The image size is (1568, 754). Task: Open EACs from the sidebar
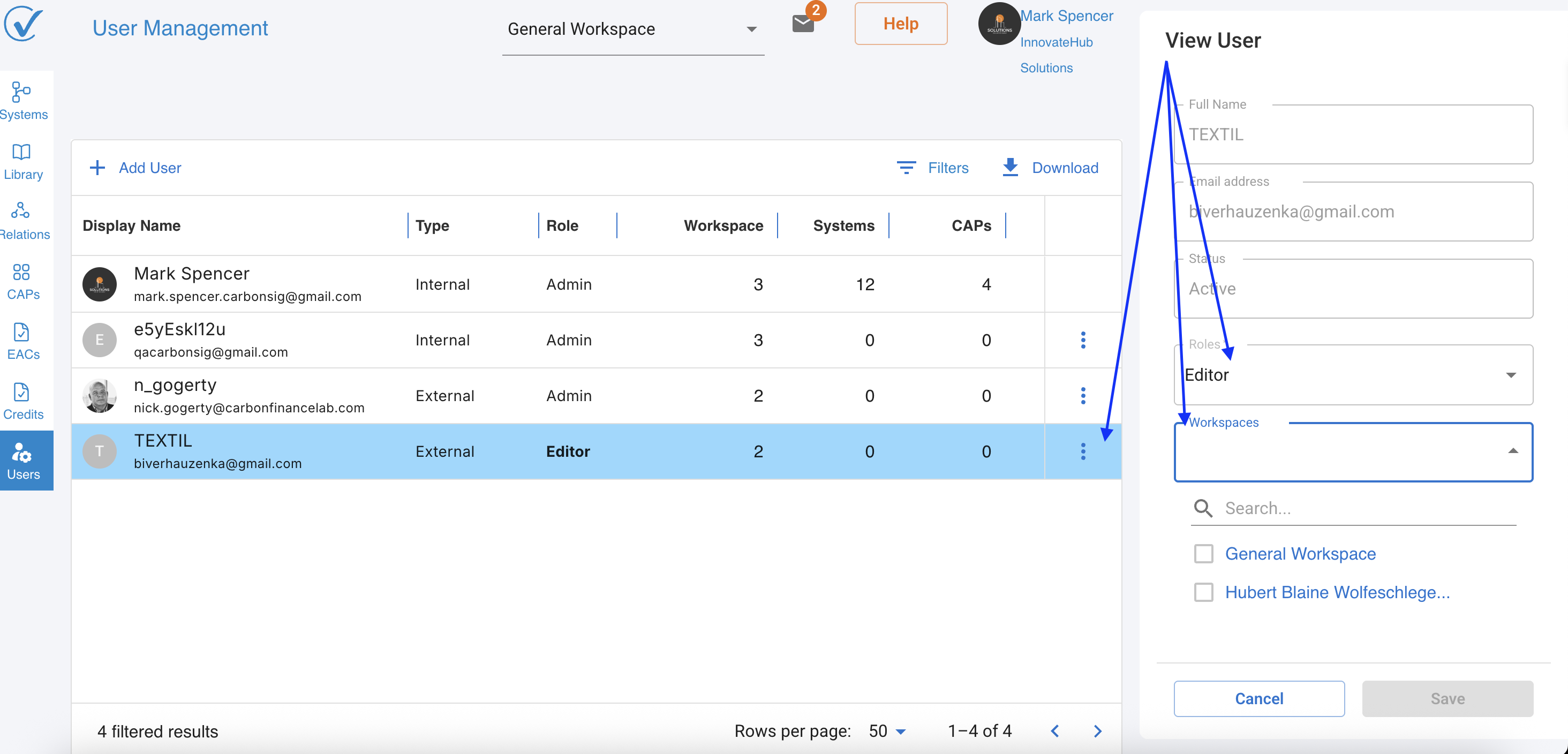(x=22, y=342)
